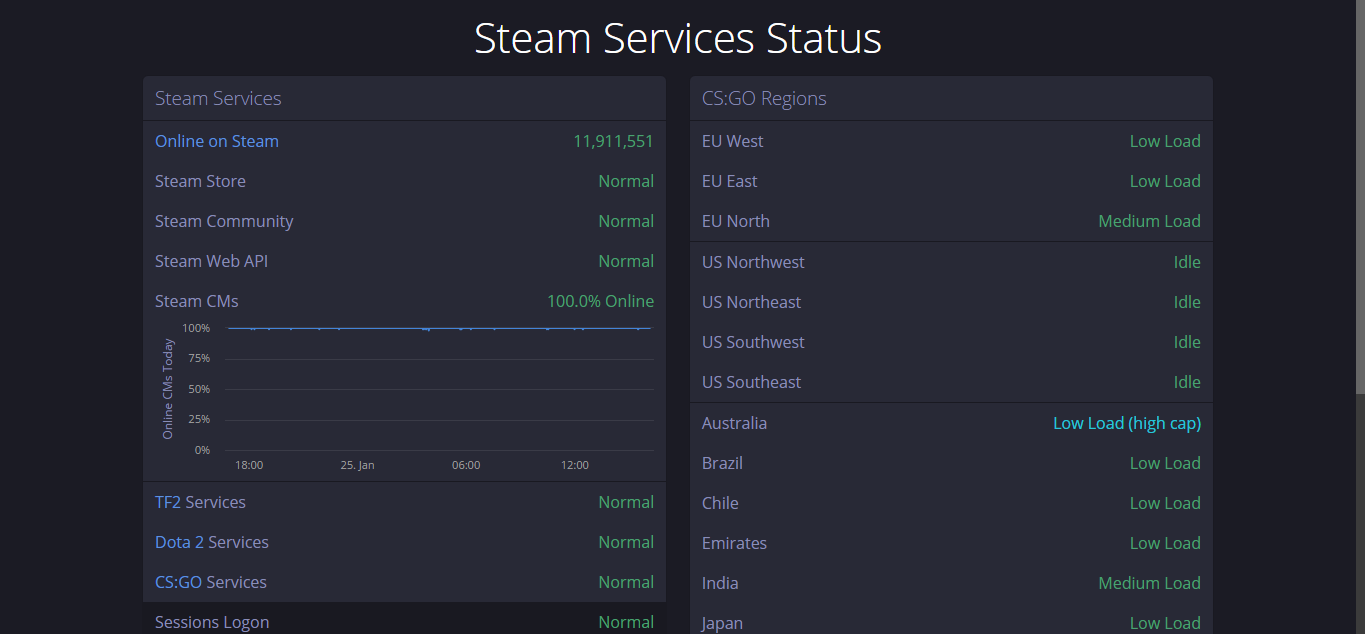Click the Steam Services panel heading
The height and width of the screenshot is (634, 1365).
218,98
